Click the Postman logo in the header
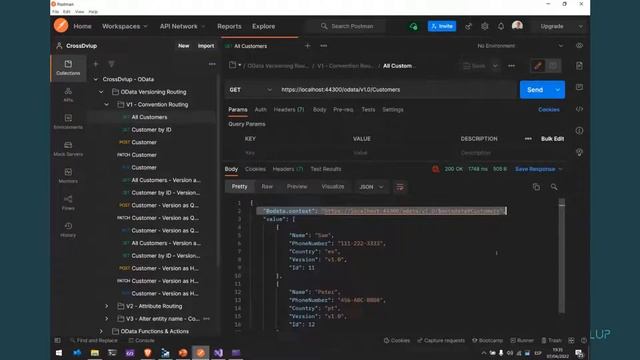 [61, 26]
